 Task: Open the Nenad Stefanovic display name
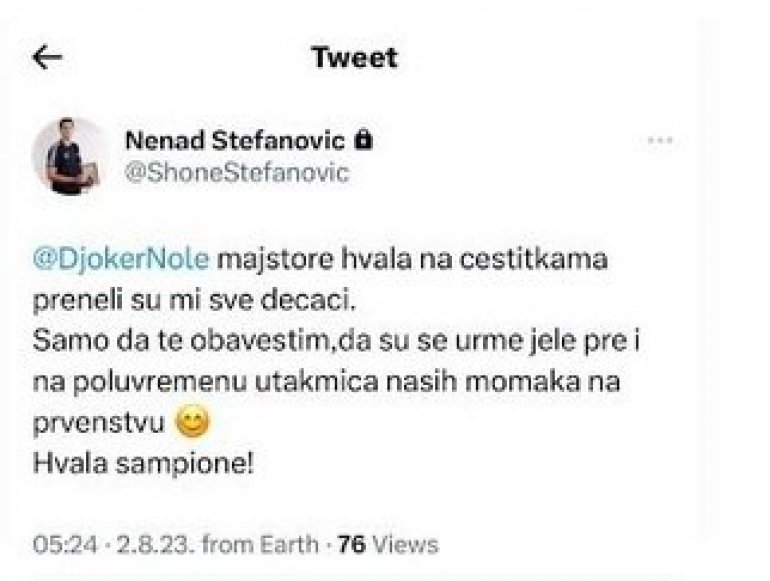point(235,141)
